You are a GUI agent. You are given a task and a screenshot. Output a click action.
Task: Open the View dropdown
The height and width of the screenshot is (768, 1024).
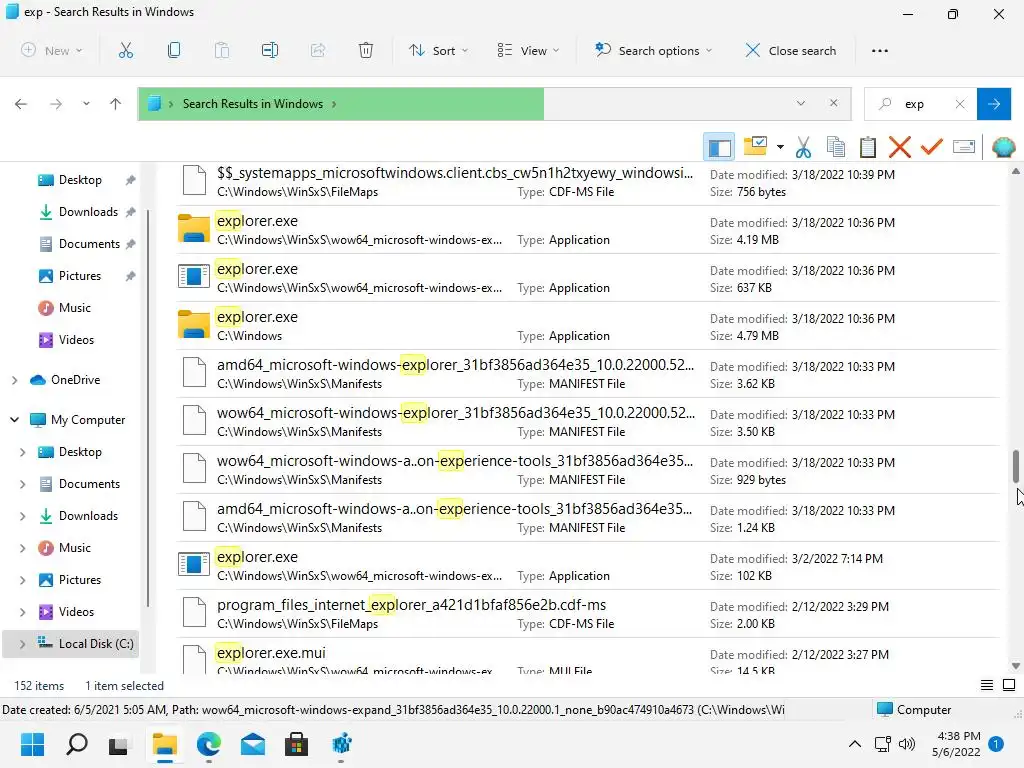coord(528,50)
